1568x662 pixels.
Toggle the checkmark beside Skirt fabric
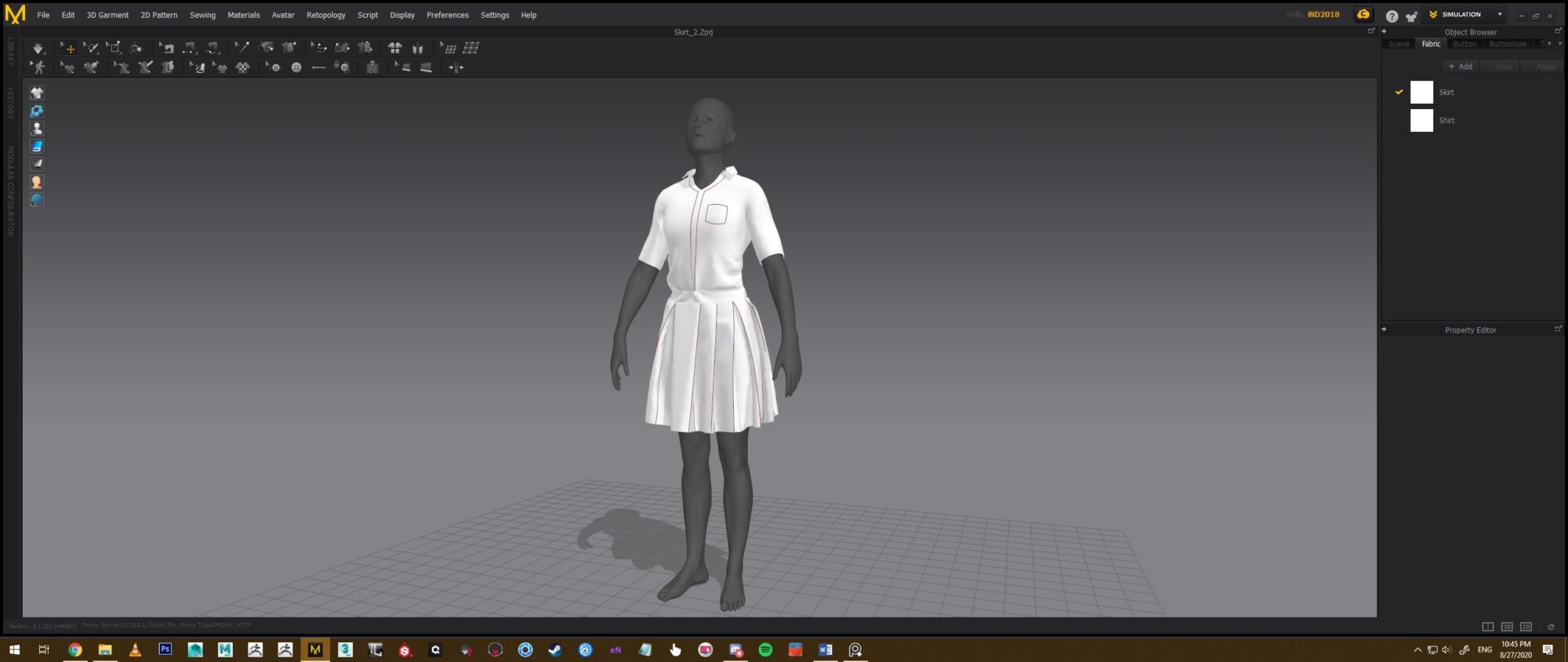pos(1399,93)
